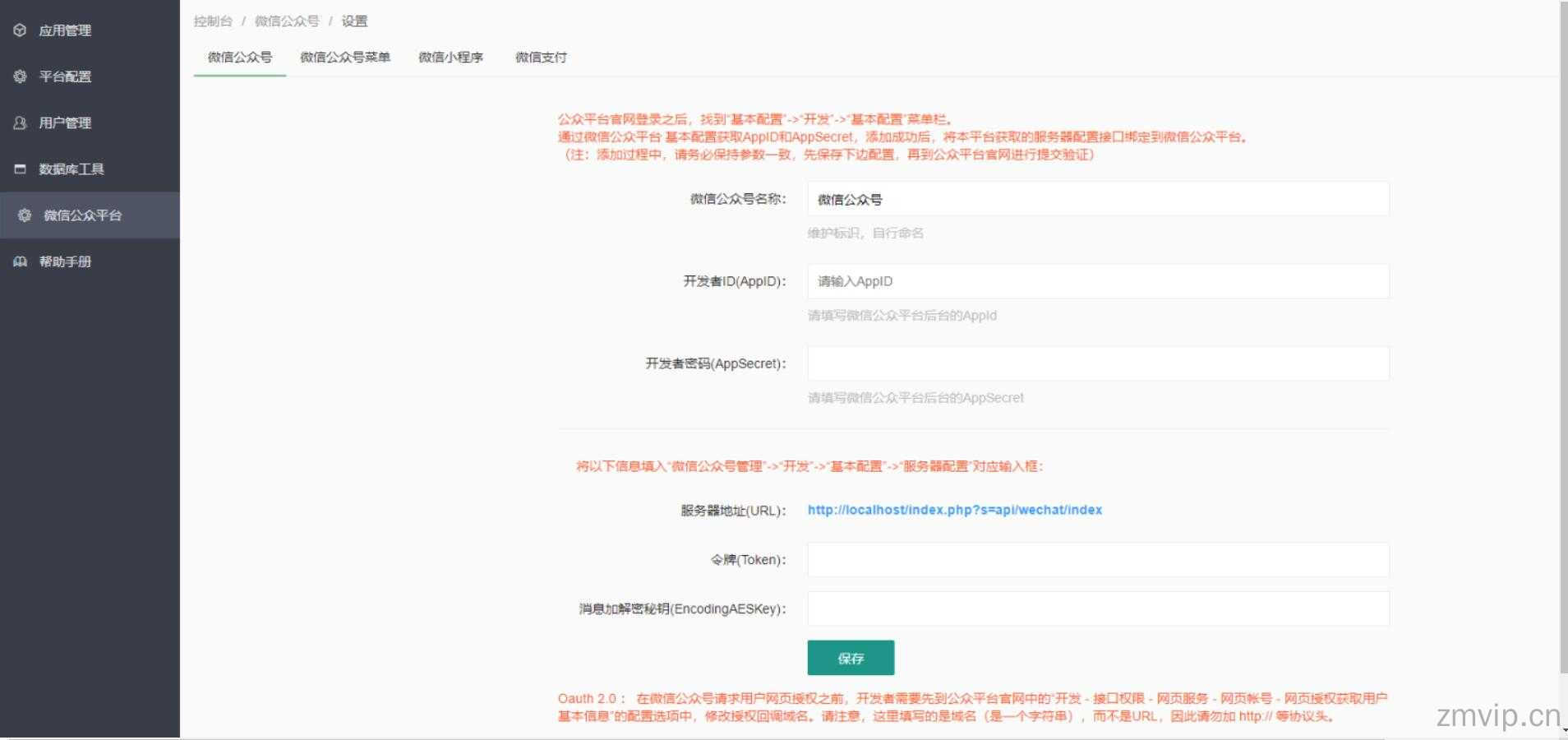
Task: Click the 微信公众号名称 label
Action: tap(738, 199)
